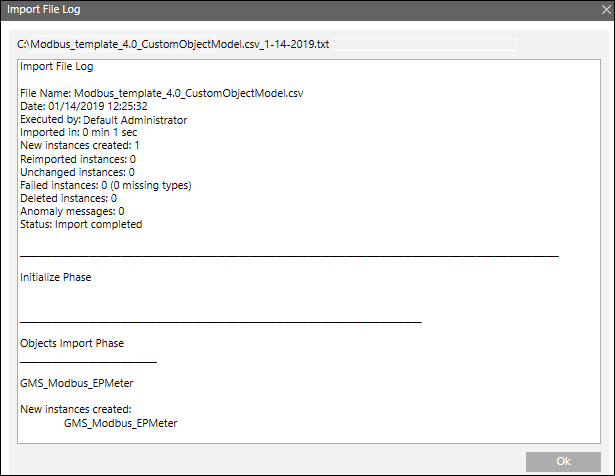The image size is (615, 476).
Task: Click the non-indented GMS_Modbus_EPMeter line
Action: pos(77,383)
